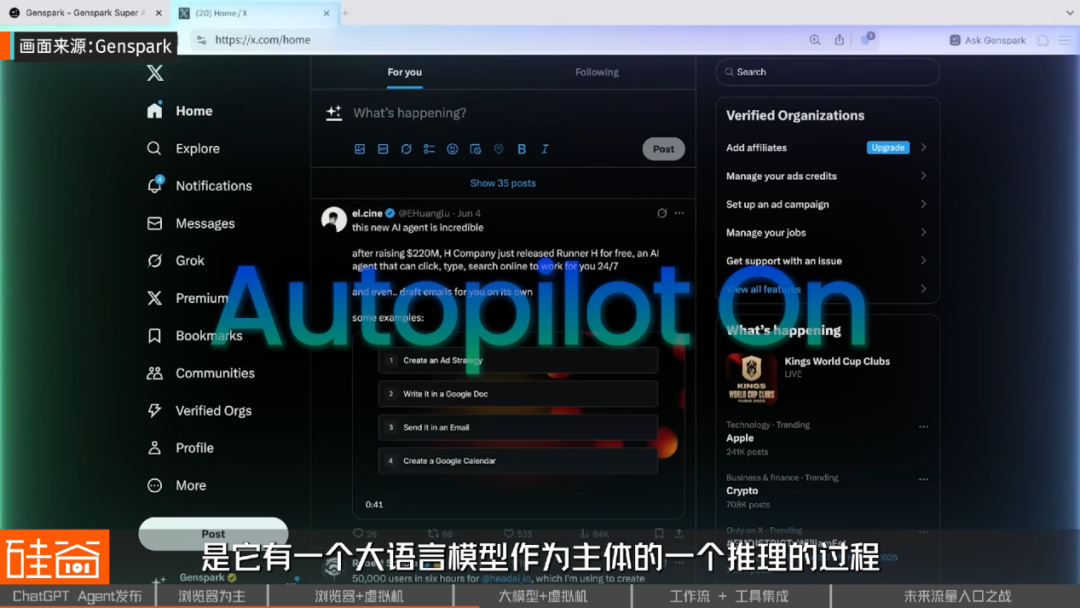Toggle bold formatting in composer
This screenshot has width=1080, height=608.
[521, 149]
